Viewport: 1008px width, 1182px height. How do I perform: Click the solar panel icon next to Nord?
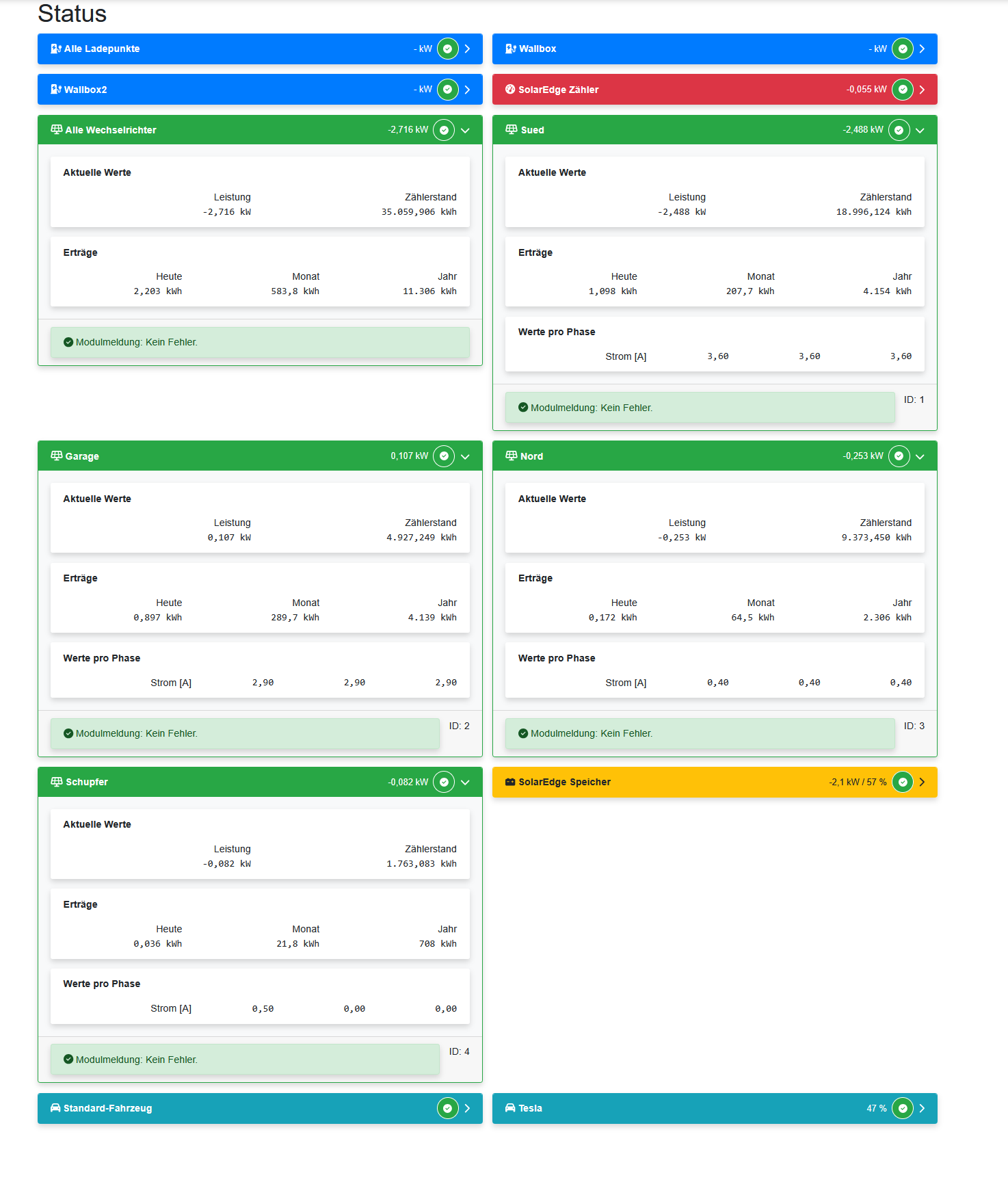click(x=512, y=456)
